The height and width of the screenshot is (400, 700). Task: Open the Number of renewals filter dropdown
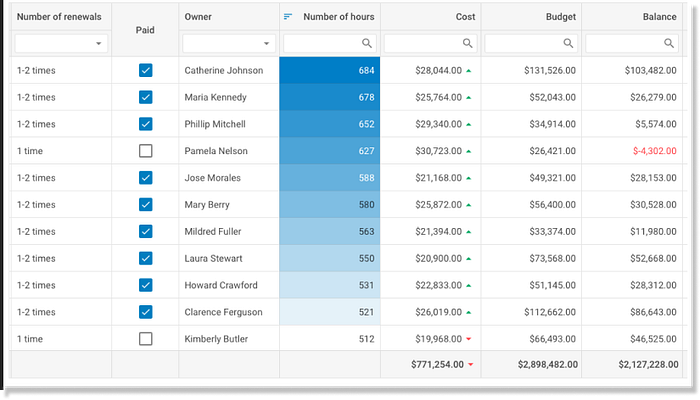98,43
